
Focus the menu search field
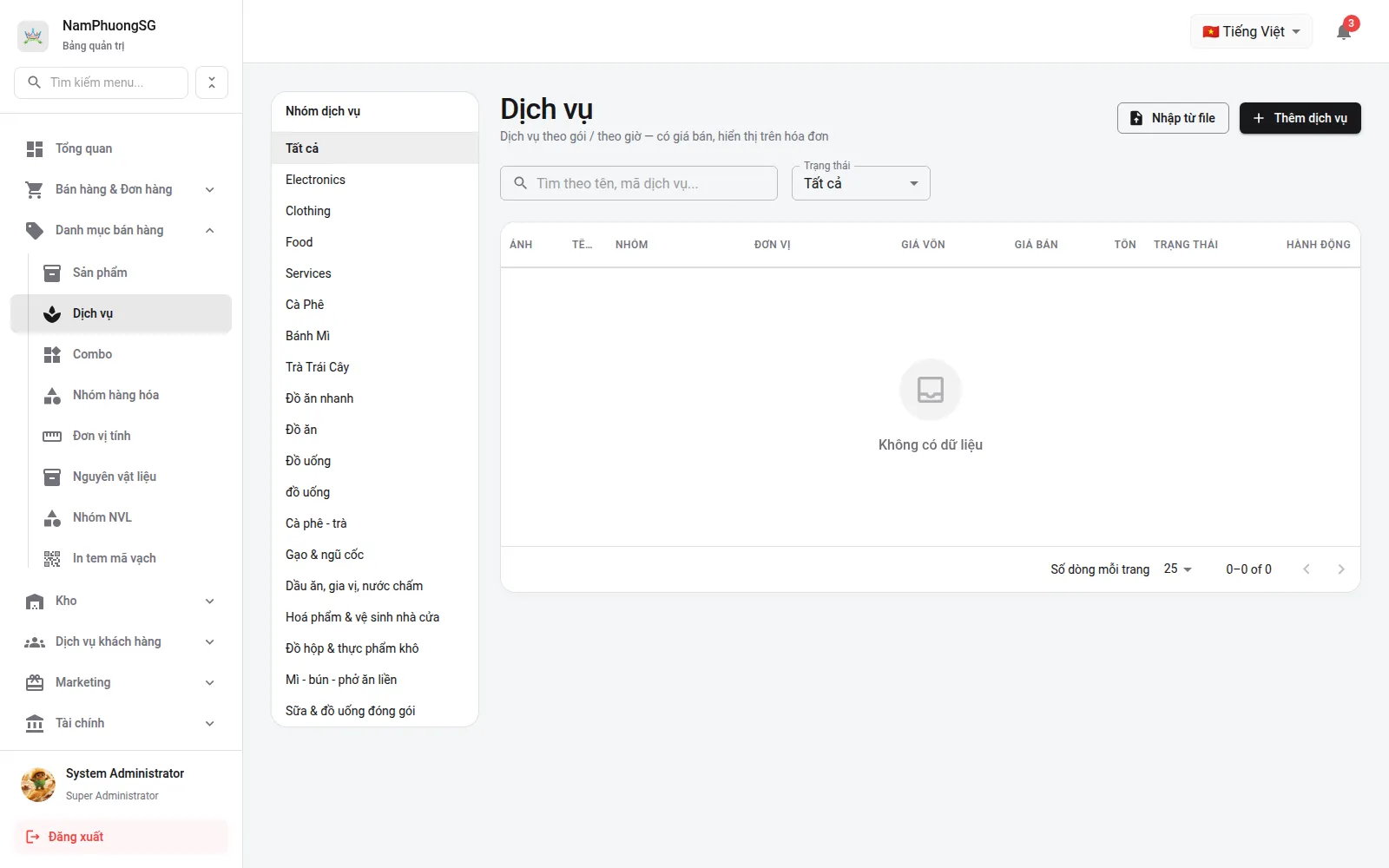pos(102,82)
